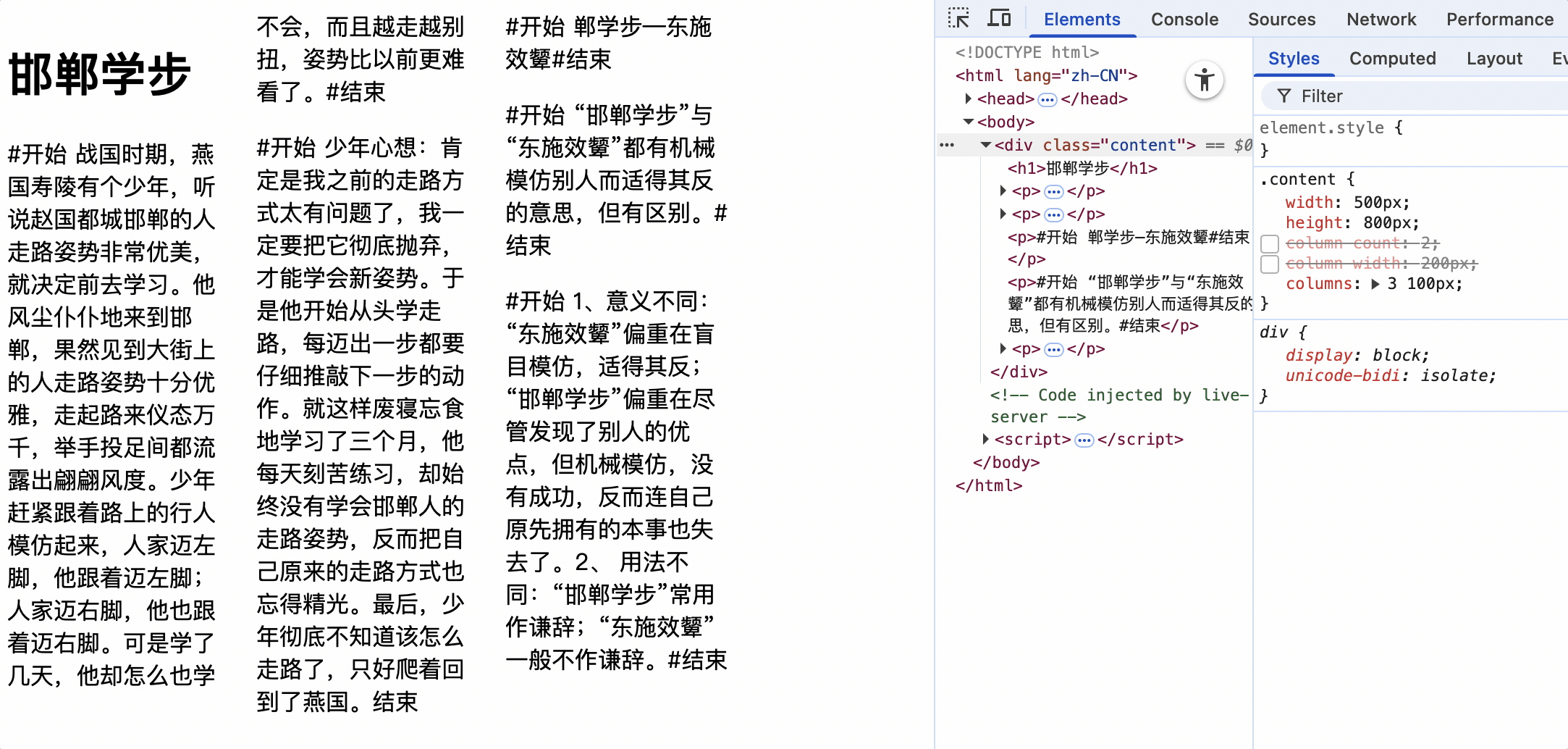The width and height of the screenshot is (1568, 749).
Task: Click the ellipsis badge inside the head tag
Action: (1048, 99)
